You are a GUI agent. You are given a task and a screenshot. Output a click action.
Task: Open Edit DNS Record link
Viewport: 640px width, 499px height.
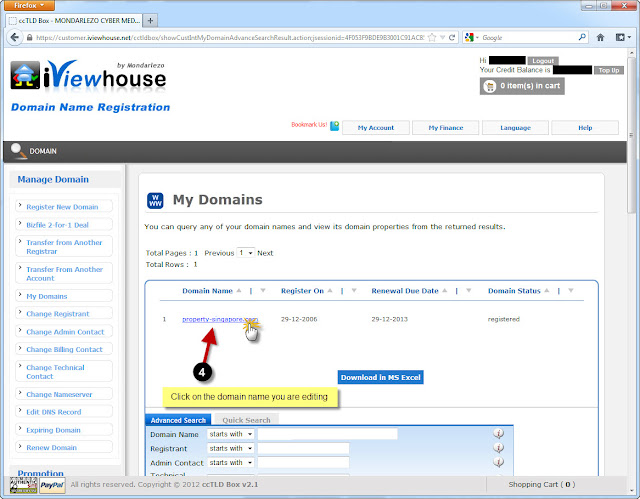53,412
